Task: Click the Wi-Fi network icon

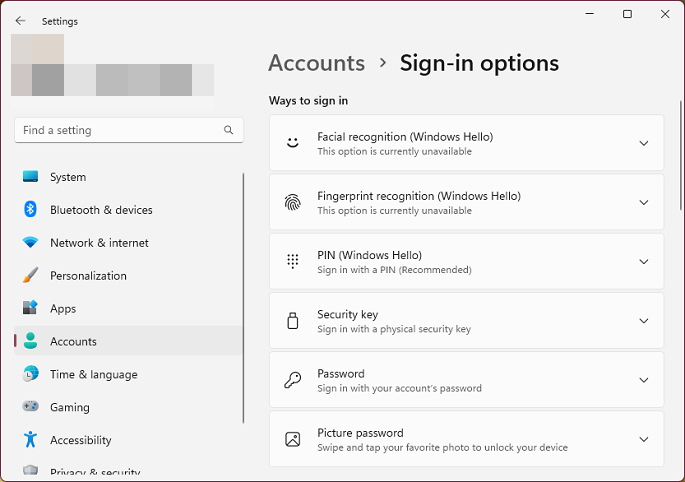Action: pos(30,242)
